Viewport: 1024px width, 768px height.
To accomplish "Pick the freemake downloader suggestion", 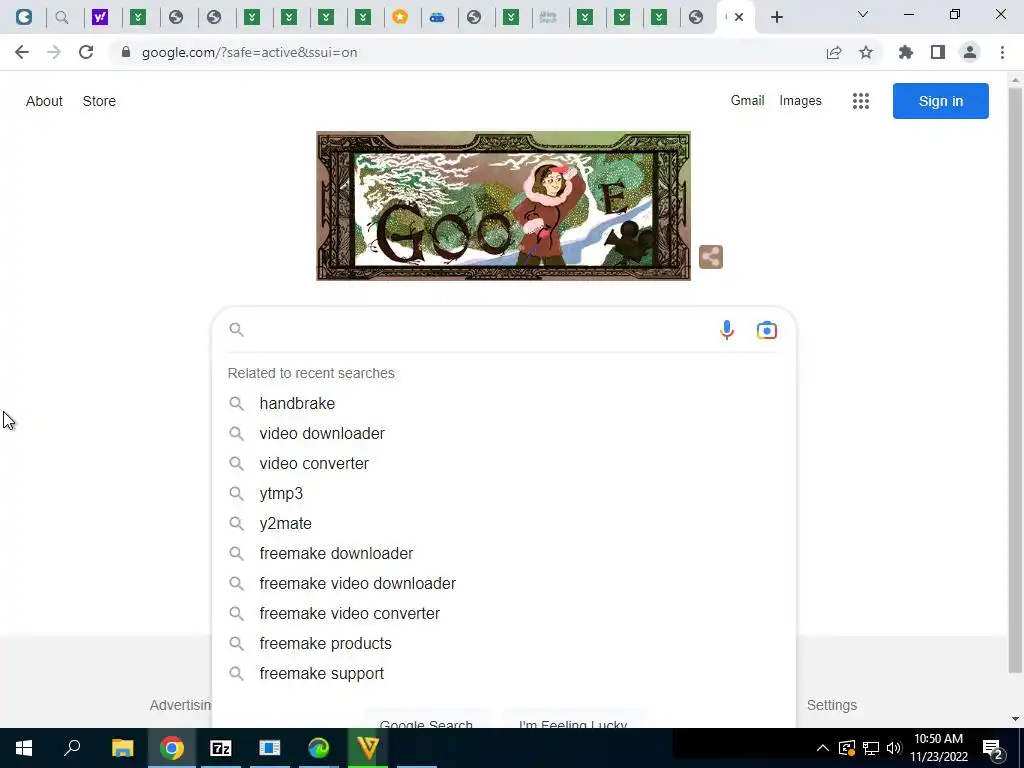I will (503, 554).
